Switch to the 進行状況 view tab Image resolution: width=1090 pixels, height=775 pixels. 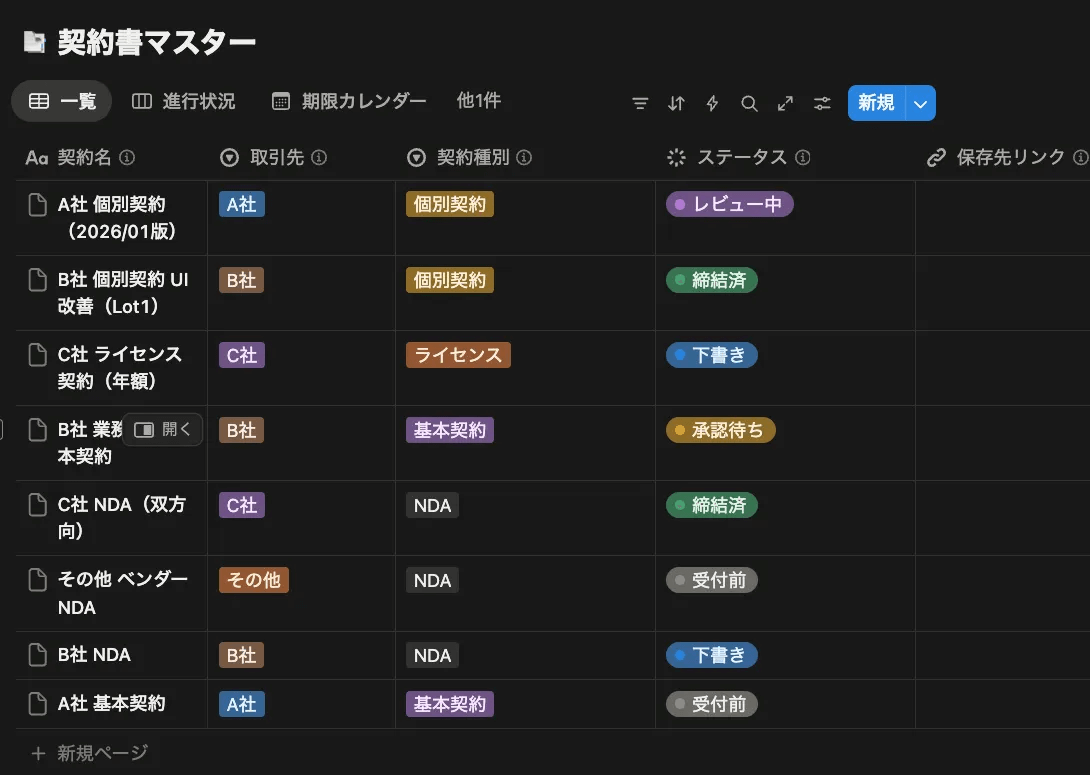click(x=184, y=101)
